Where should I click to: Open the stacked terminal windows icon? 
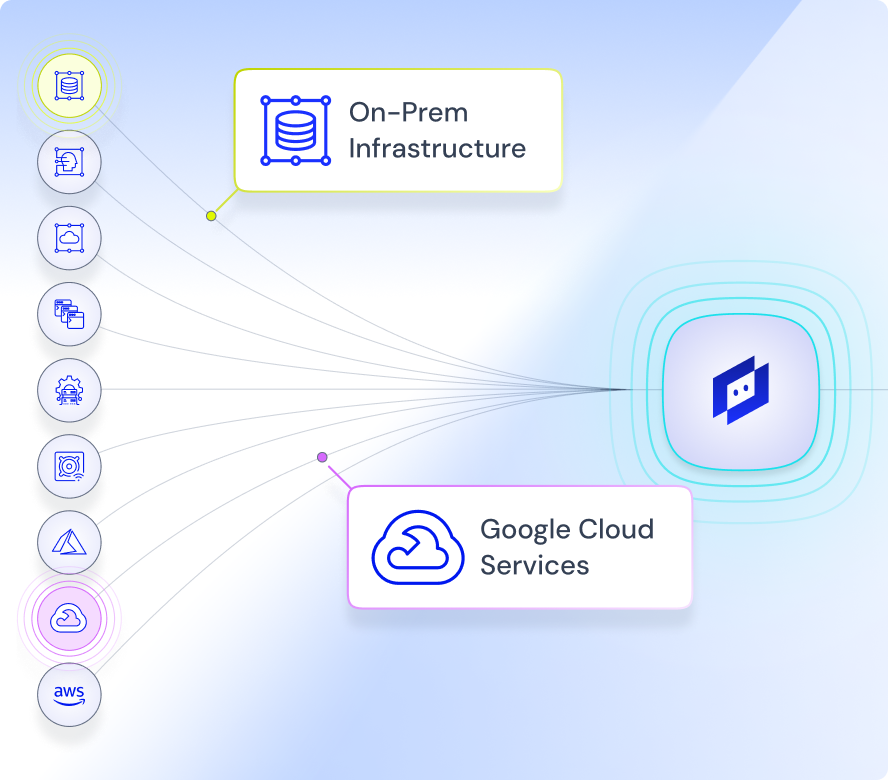point(69,314)
